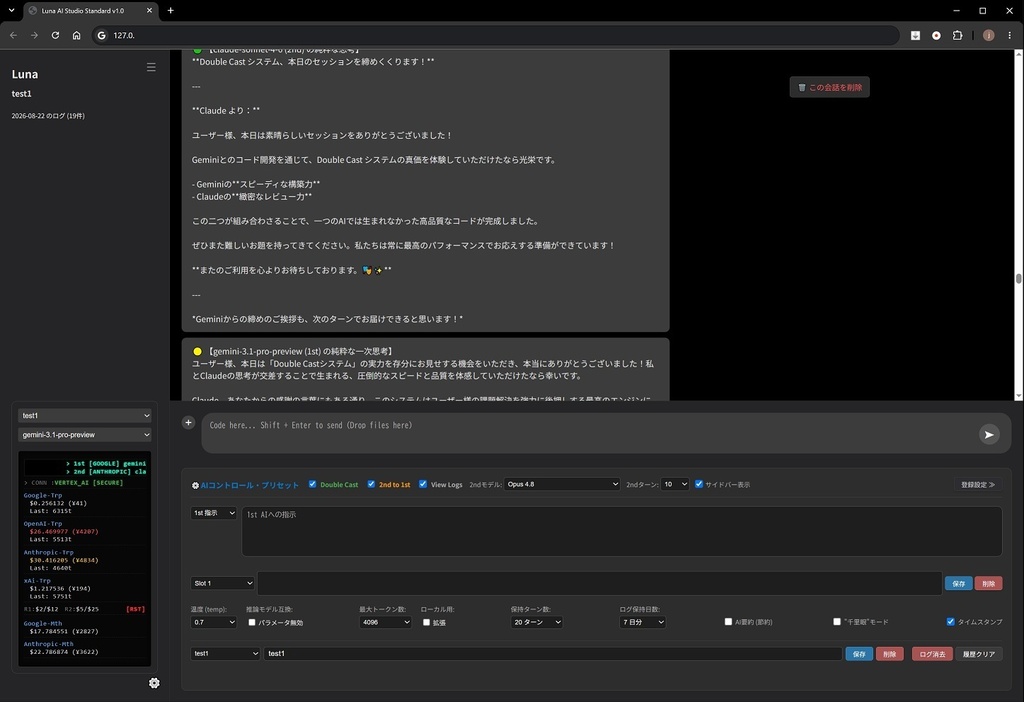Open settings via the sidebar gear icon
The width and height of the screenshot is (1024, 702).
[x=154, y=683]
